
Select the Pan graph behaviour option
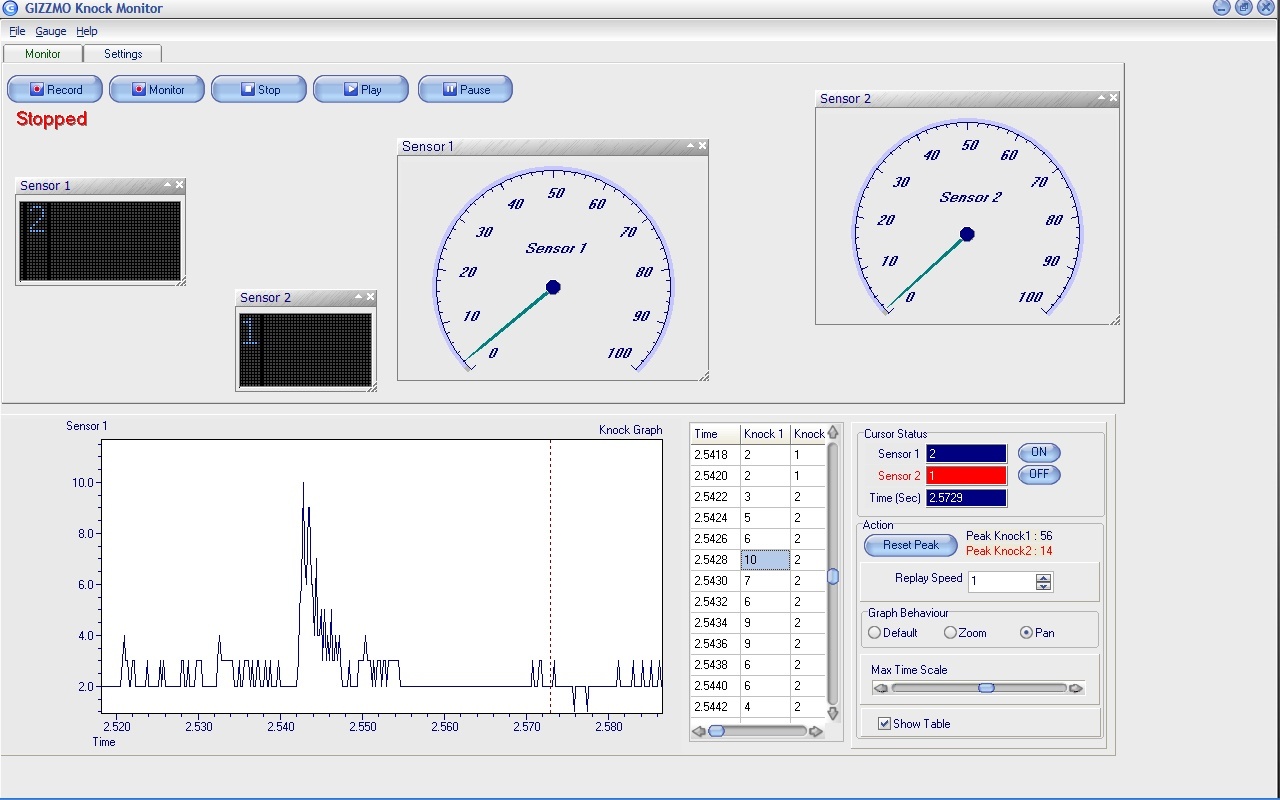1039,633
